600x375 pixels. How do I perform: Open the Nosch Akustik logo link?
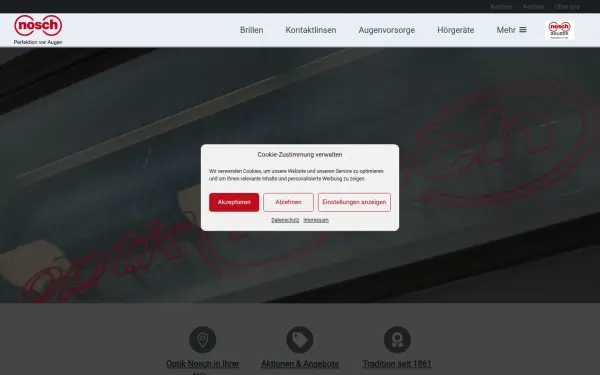pyautogui.click(x=559, y=30)
